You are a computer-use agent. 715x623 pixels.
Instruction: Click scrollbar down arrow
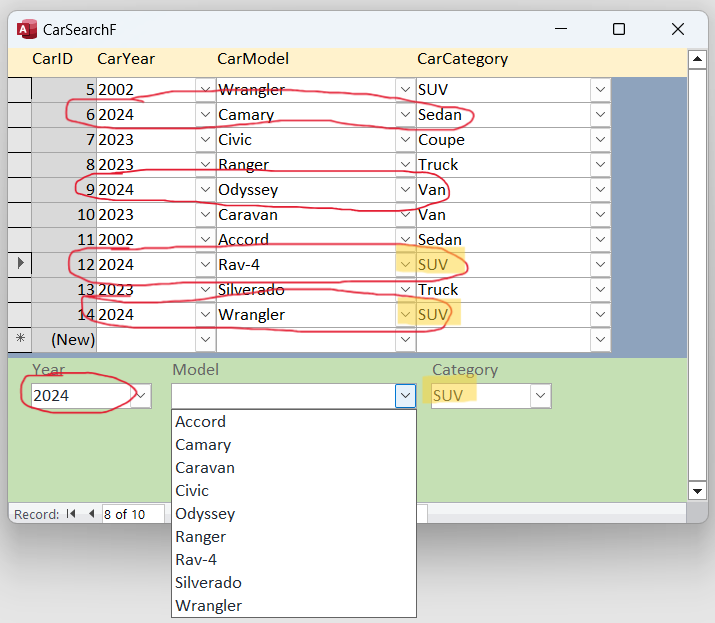pyautogui.click(x=697, y=491)
